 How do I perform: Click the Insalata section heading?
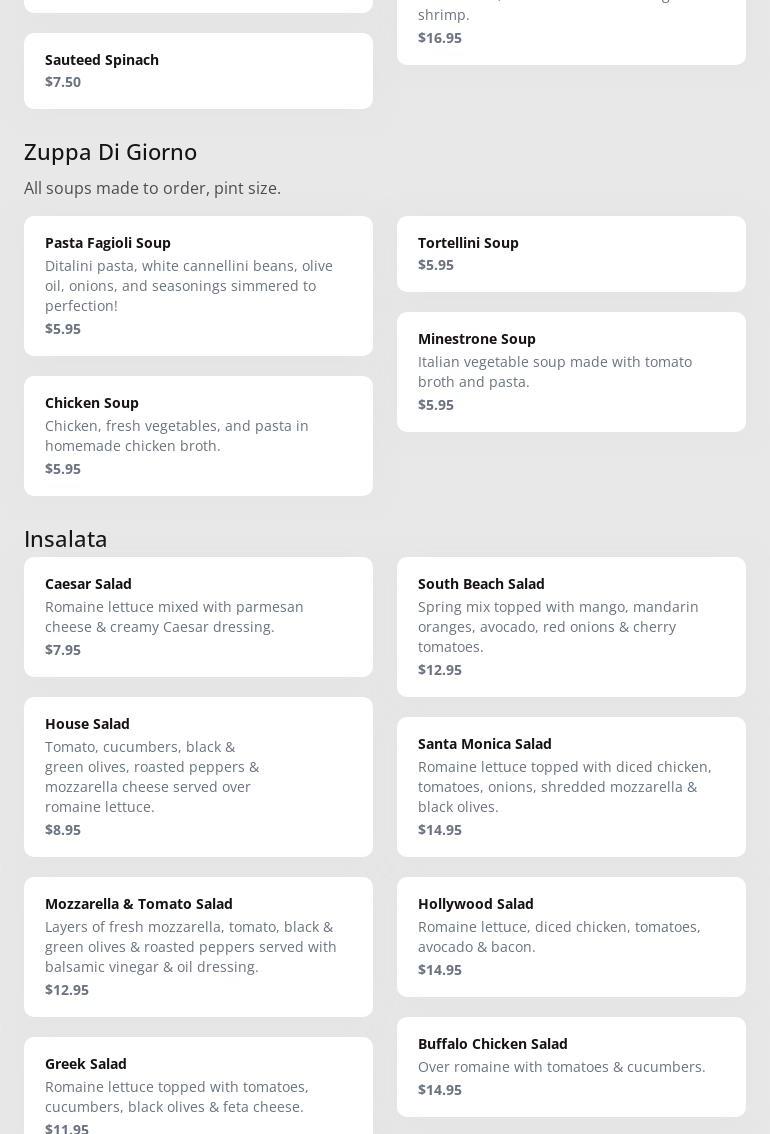(66, 538)
